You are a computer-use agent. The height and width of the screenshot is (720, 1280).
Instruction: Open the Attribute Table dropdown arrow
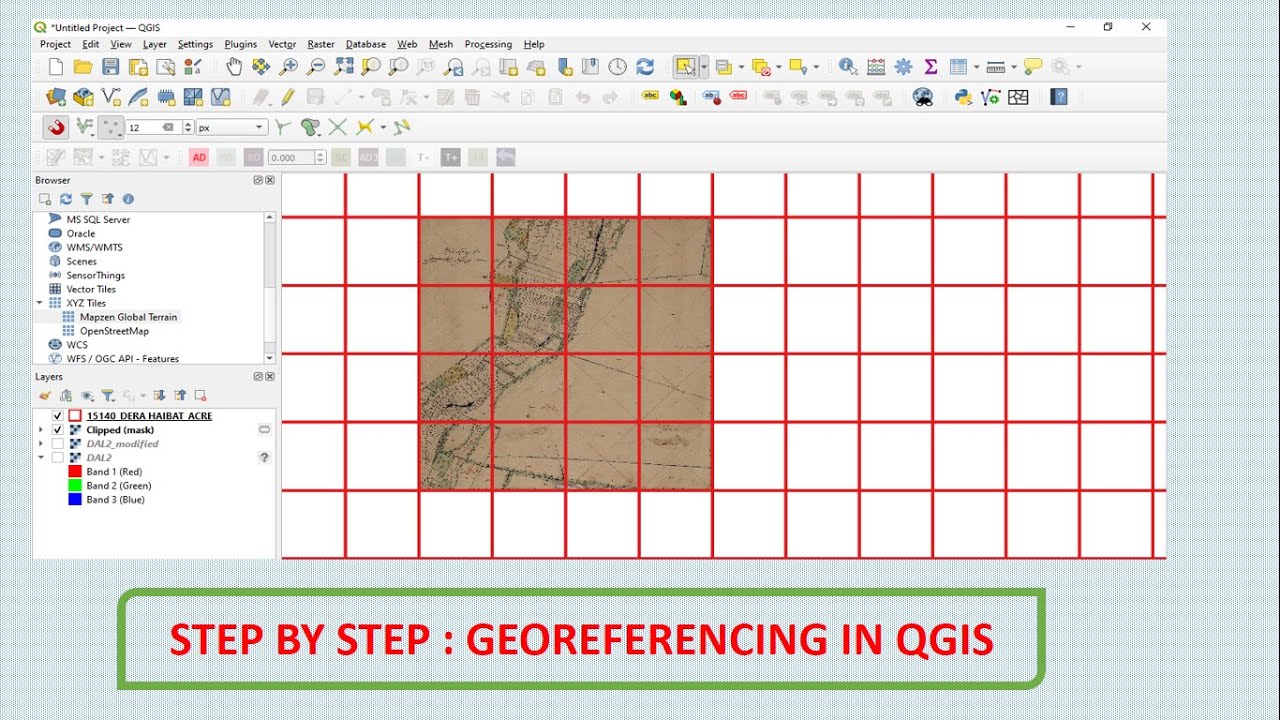point(977,67)
